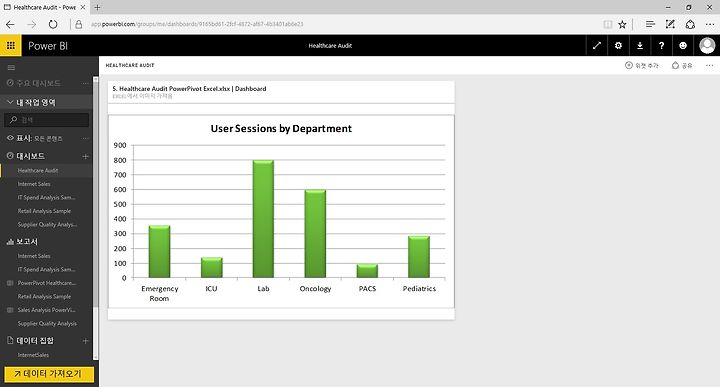Click the 위젯 추가 add widget button

(x=642, y=66)
